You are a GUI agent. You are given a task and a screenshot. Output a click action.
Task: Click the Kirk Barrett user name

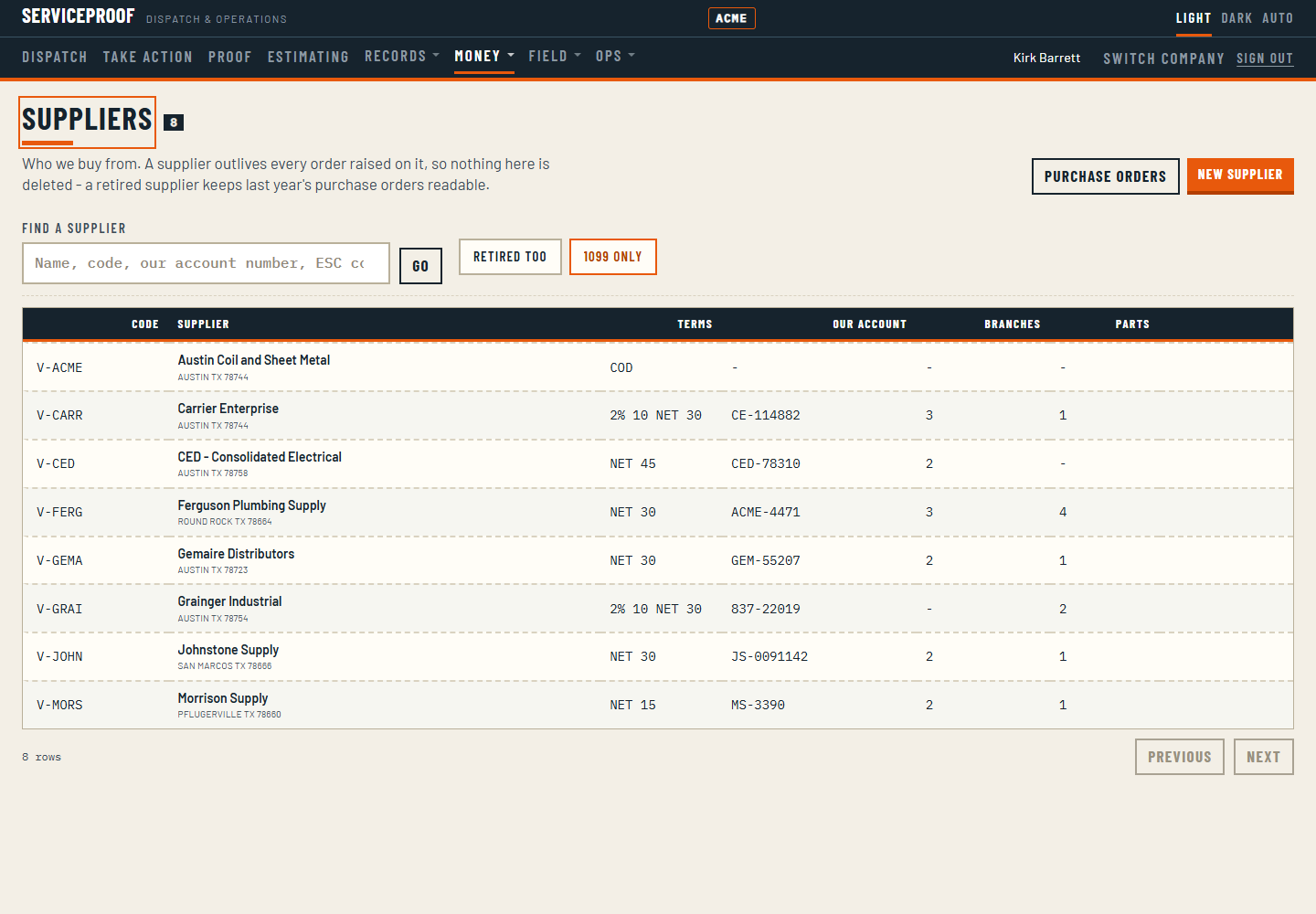click(x=1047, y=58)
